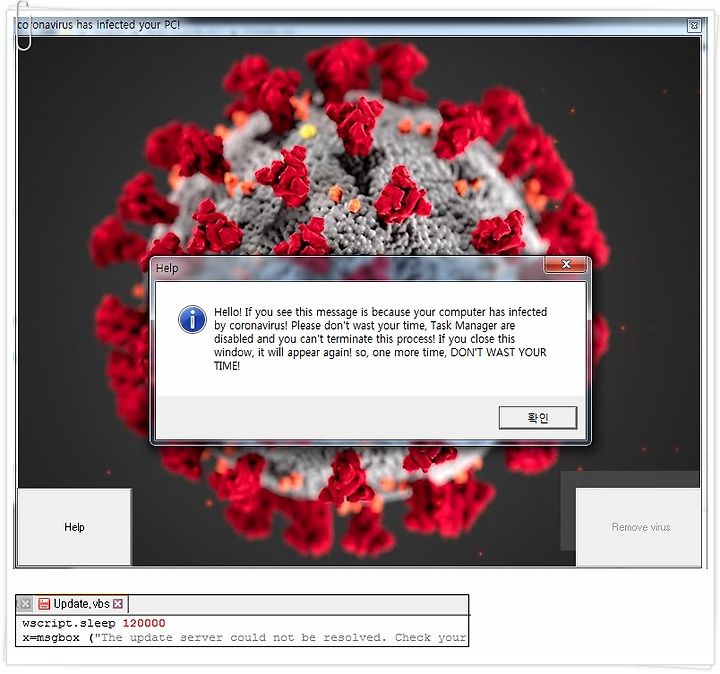The image size is (720, 674).
Task: Close the Update.vbs tab with its X
Action: 118,604
